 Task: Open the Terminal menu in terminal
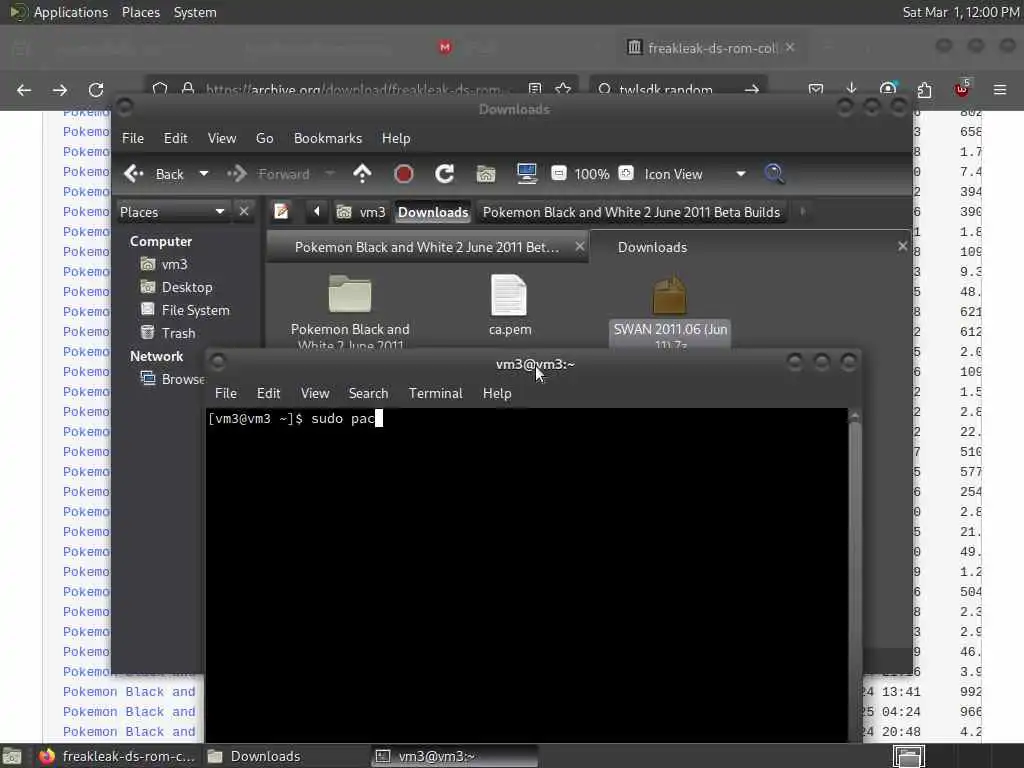pos(436,393)
